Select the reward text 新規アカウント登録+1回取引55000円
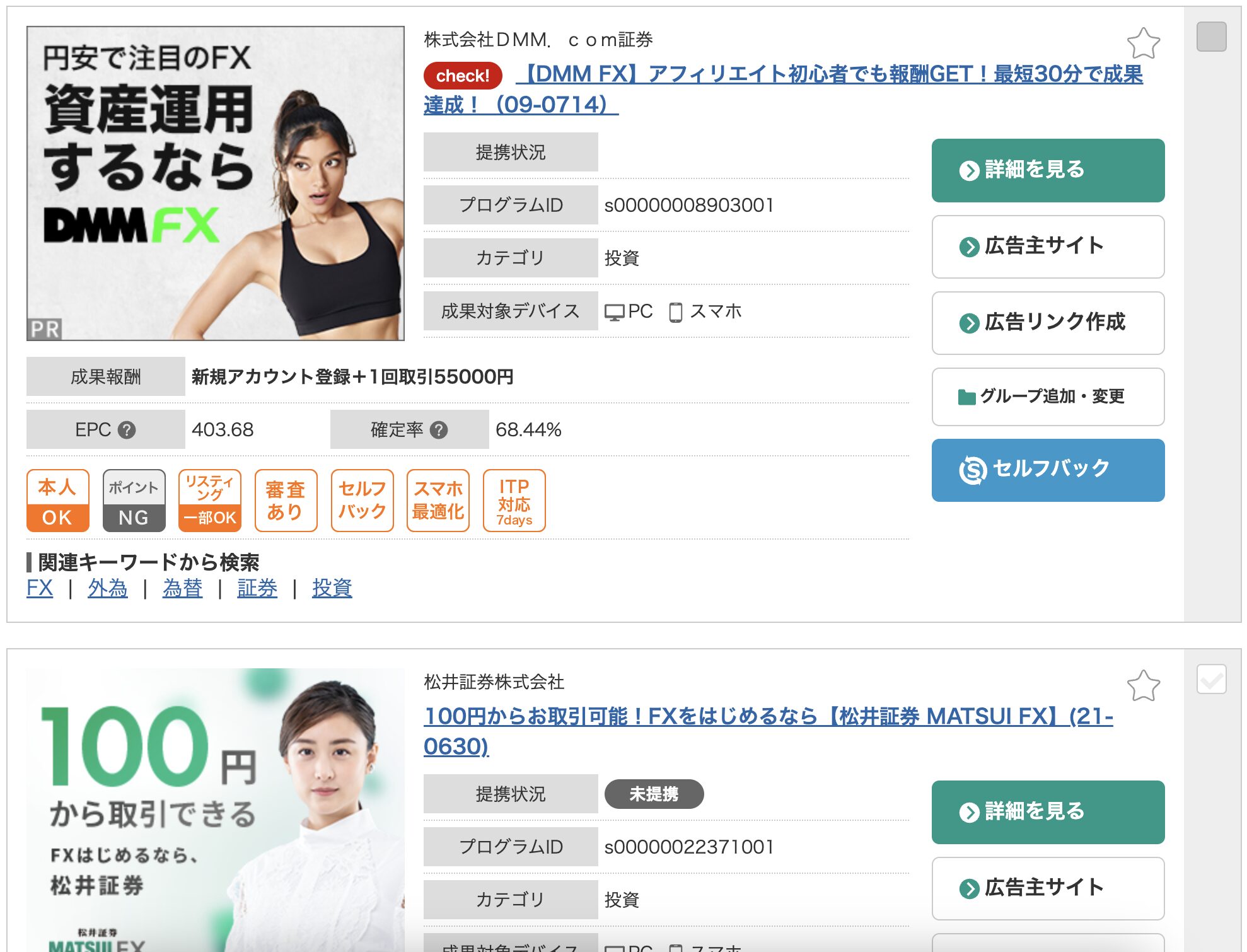 point(352,377)
